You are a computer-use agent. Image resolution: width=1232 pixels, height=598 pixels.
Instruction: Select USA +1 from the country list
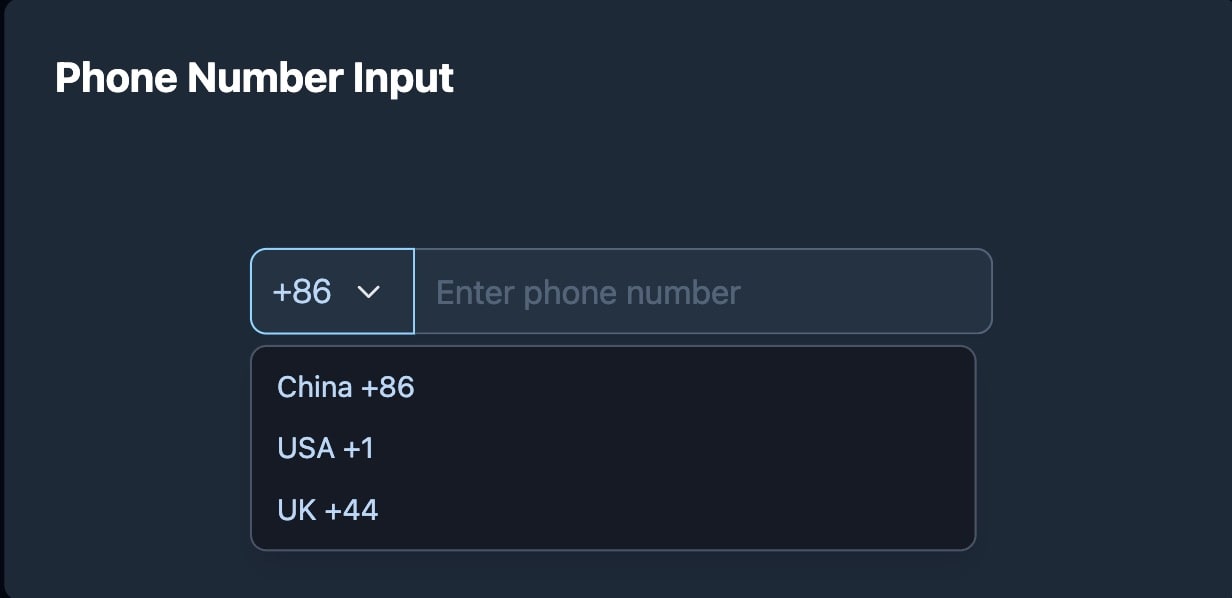(324, 448)
